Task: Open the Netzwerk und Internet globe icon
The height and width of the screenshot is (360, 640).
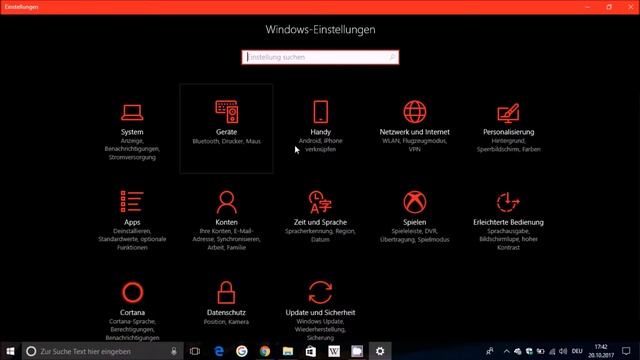Action: point(415,111)
